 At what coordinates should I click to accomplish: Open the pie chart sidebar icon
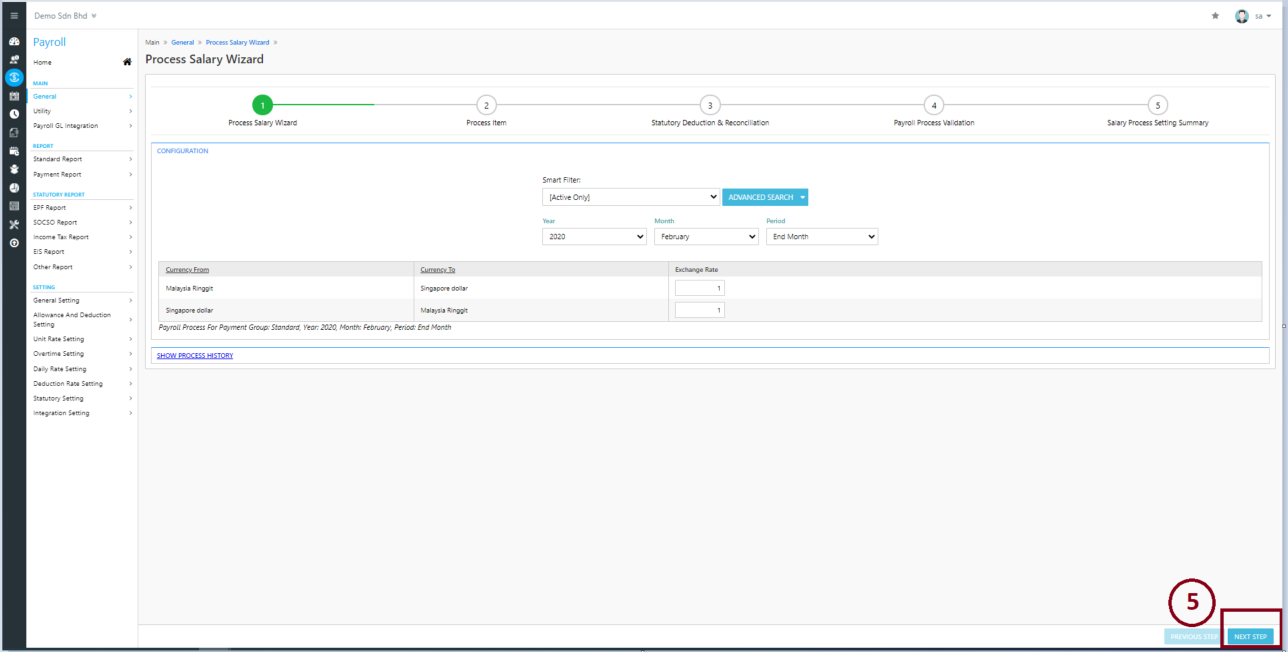(14, 187)
